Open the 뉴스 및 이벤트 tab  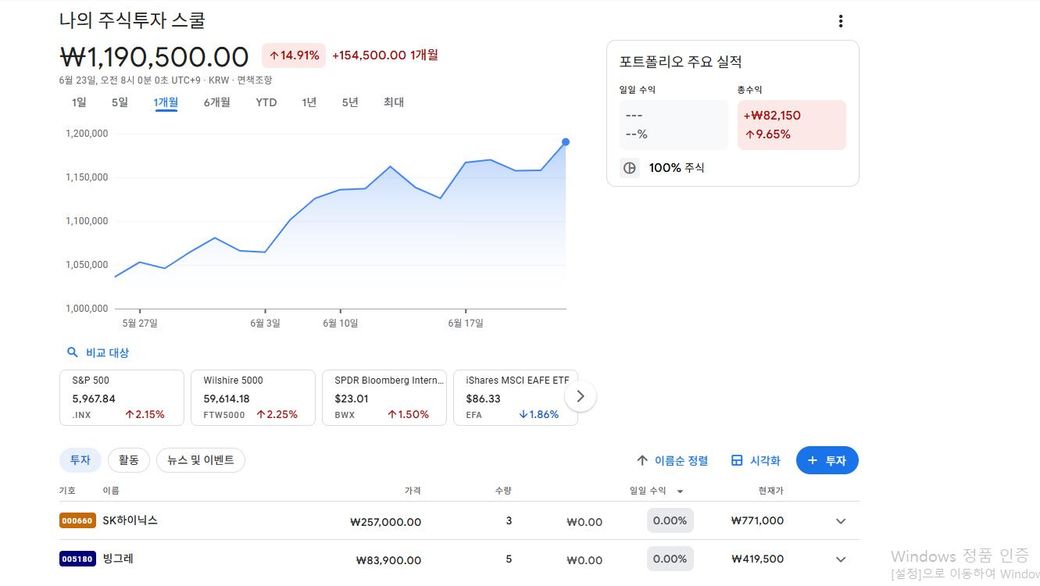tap(201, 460)
